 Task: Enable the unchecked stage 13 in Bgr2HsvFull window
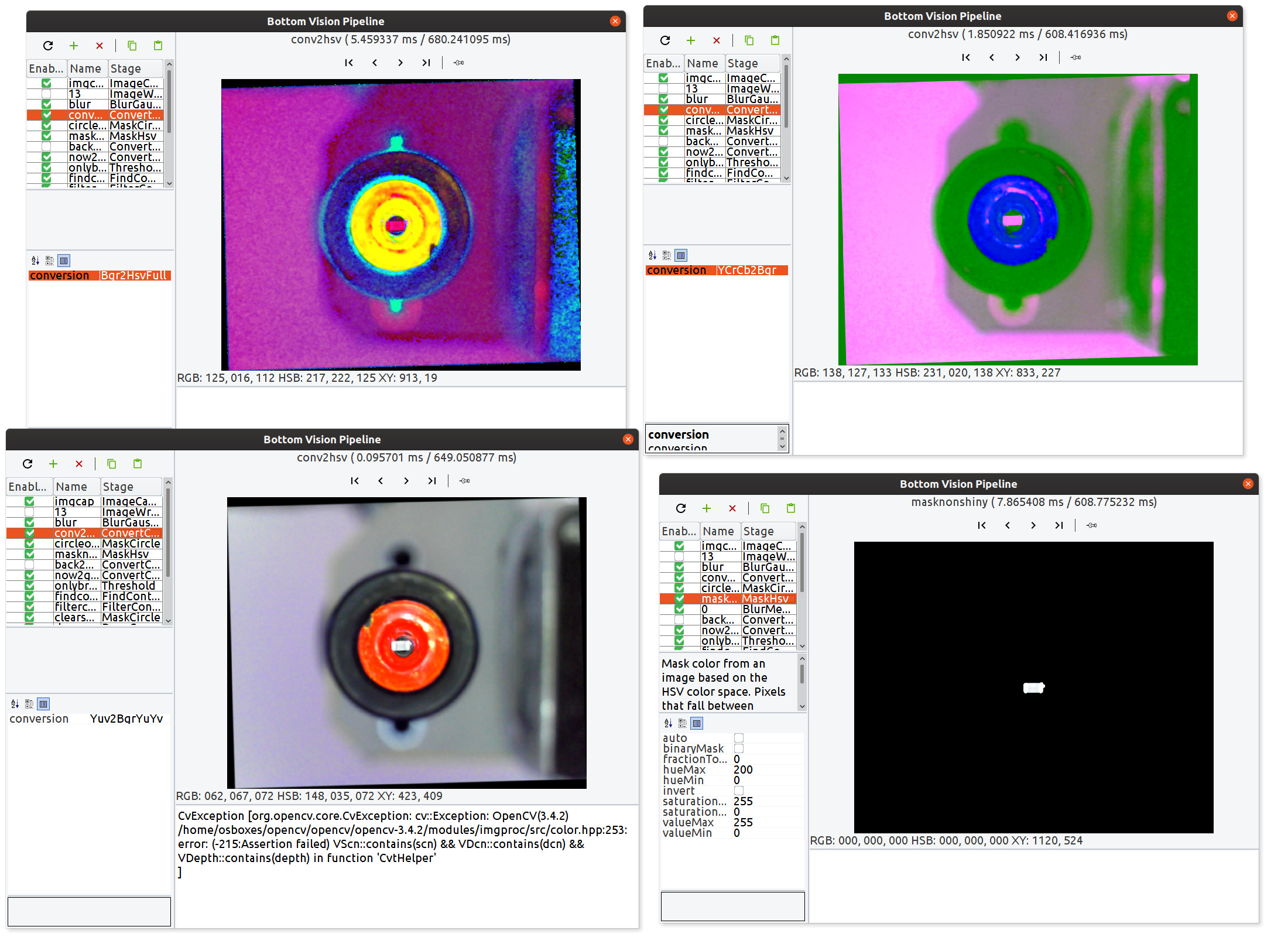[46, 94]
